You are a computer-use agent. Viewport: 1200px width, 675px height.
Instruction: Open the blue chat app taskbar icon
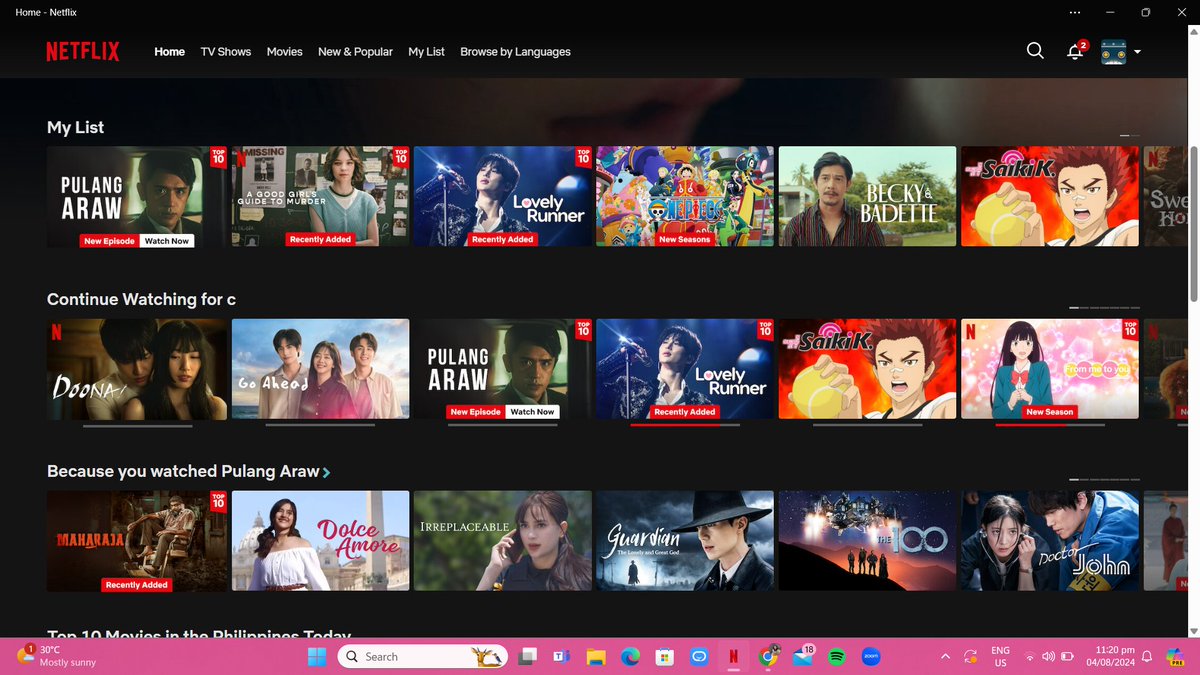tap(699, 657)
